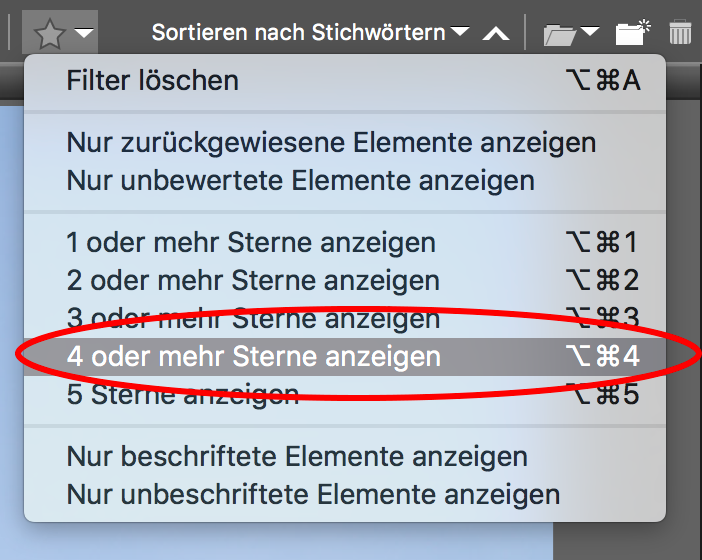
Task: Filter by 5 Sterne anzeigen
Action: tap(183, 394)
